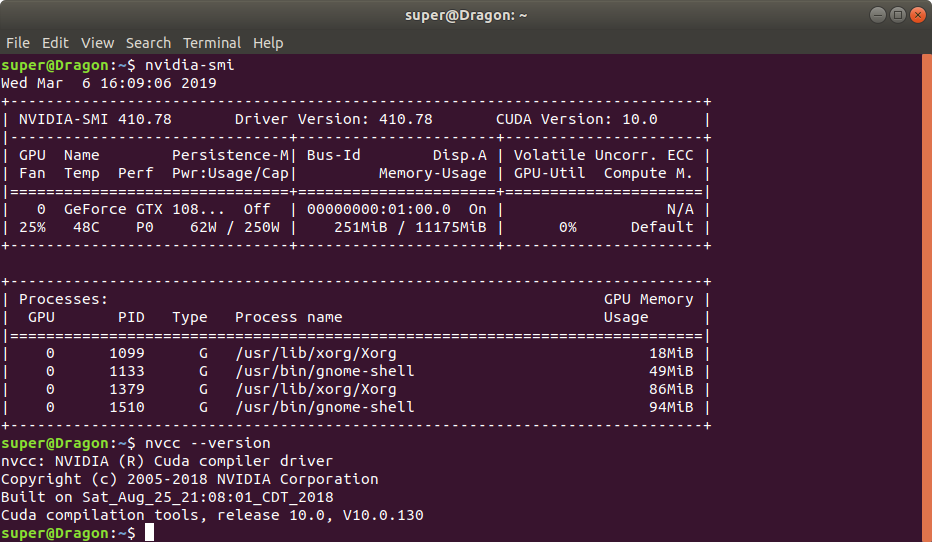The width and height of the screenshot is (932, 542).
Task: Click 'release 10.0, V10.0.130' text
Action: (320, 515)
